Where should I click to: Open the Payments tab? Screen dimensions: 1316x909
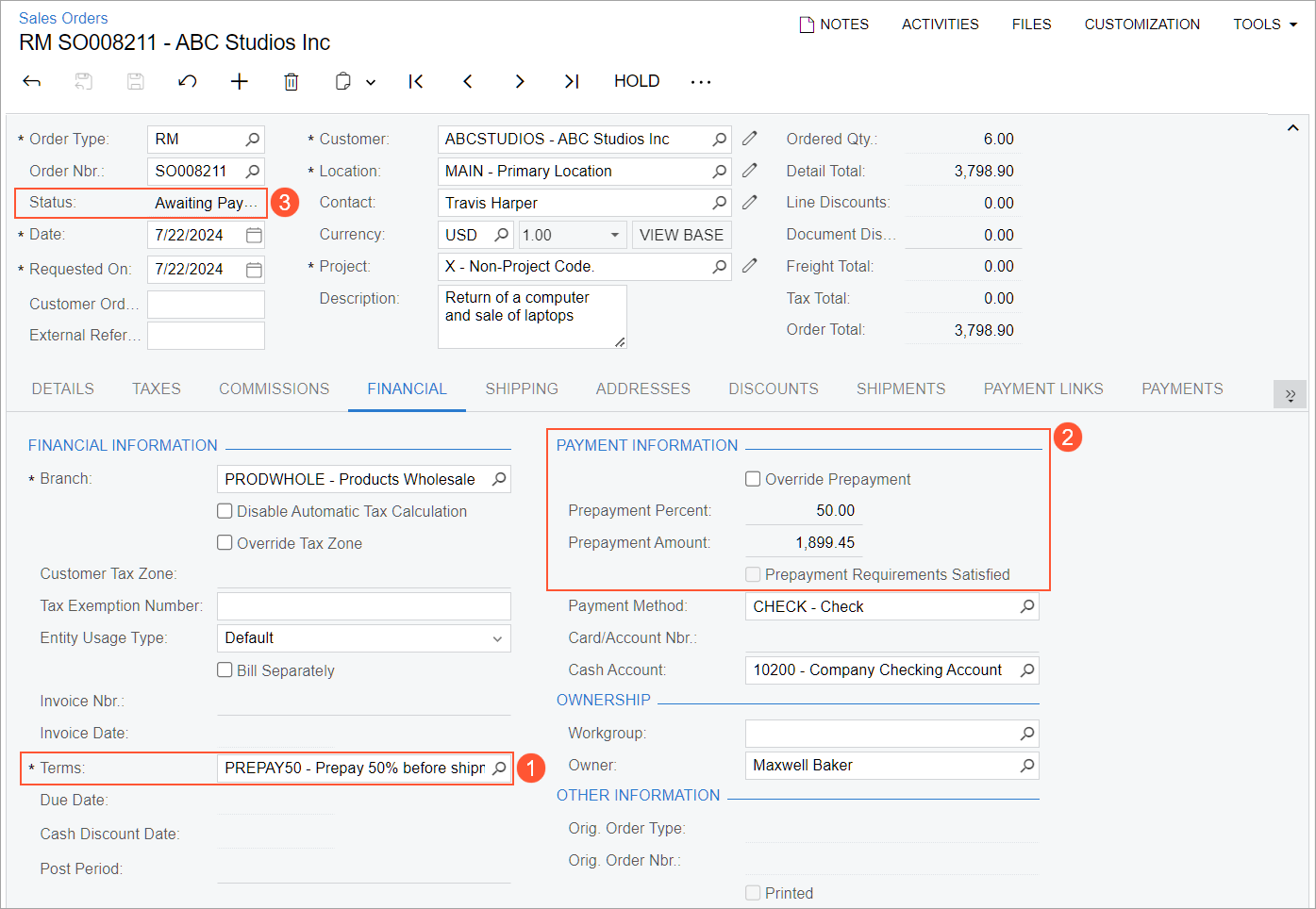click(1182, 388)
